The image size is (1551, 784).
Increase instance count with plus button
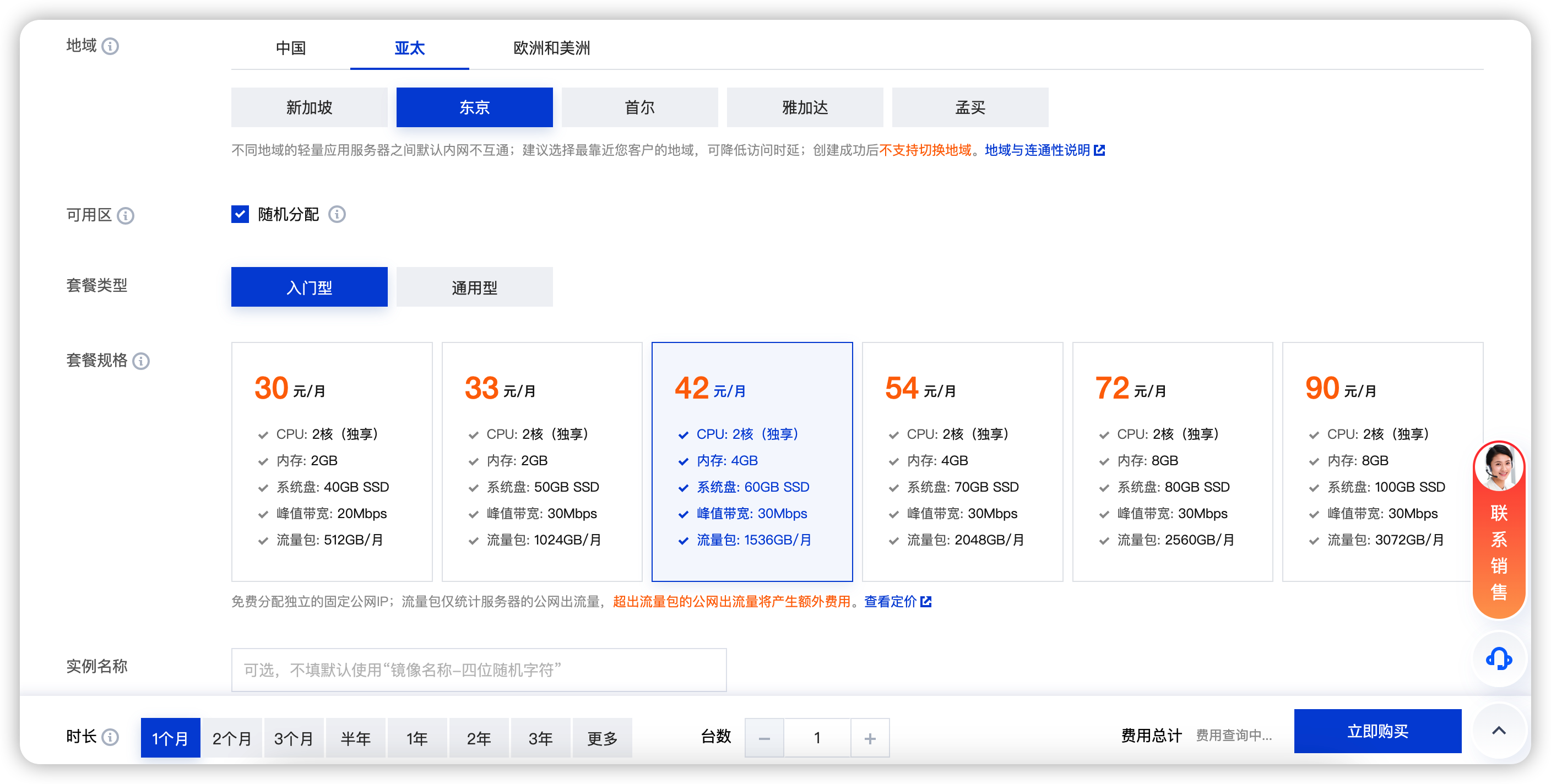pyautogui.click(x=870, y=738)
